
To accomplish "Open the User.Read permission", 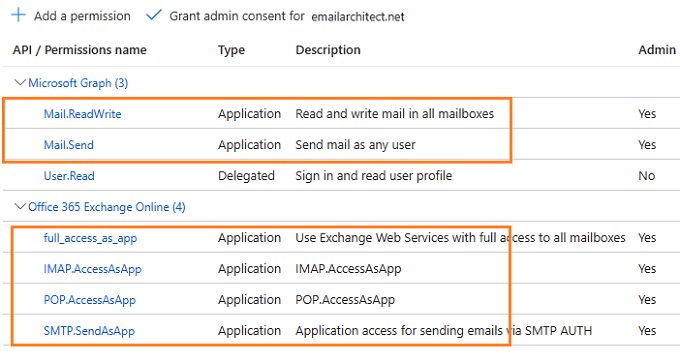I will 69,176.
